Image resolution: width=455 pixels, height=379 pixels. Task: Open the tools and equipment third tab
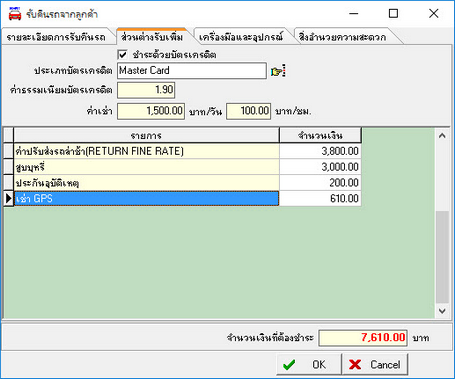tap(241, 37)
